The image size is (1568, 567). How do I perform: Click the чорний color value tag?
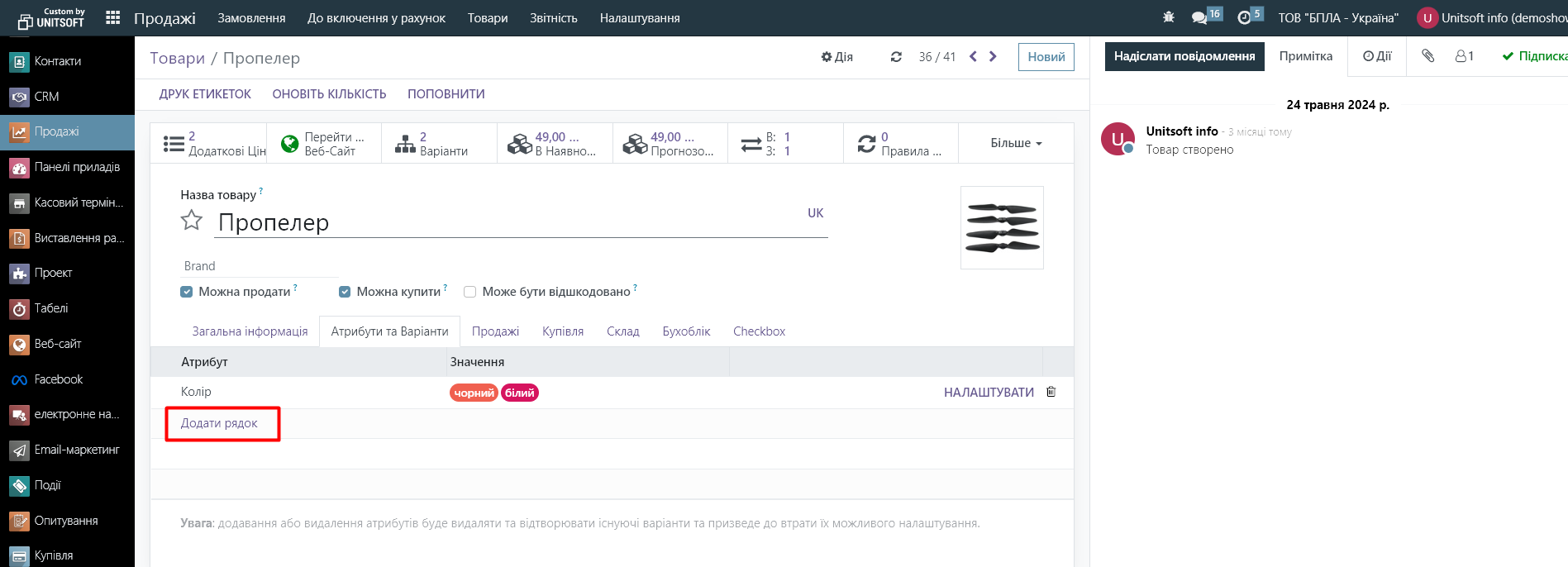(x=474, y=393)
